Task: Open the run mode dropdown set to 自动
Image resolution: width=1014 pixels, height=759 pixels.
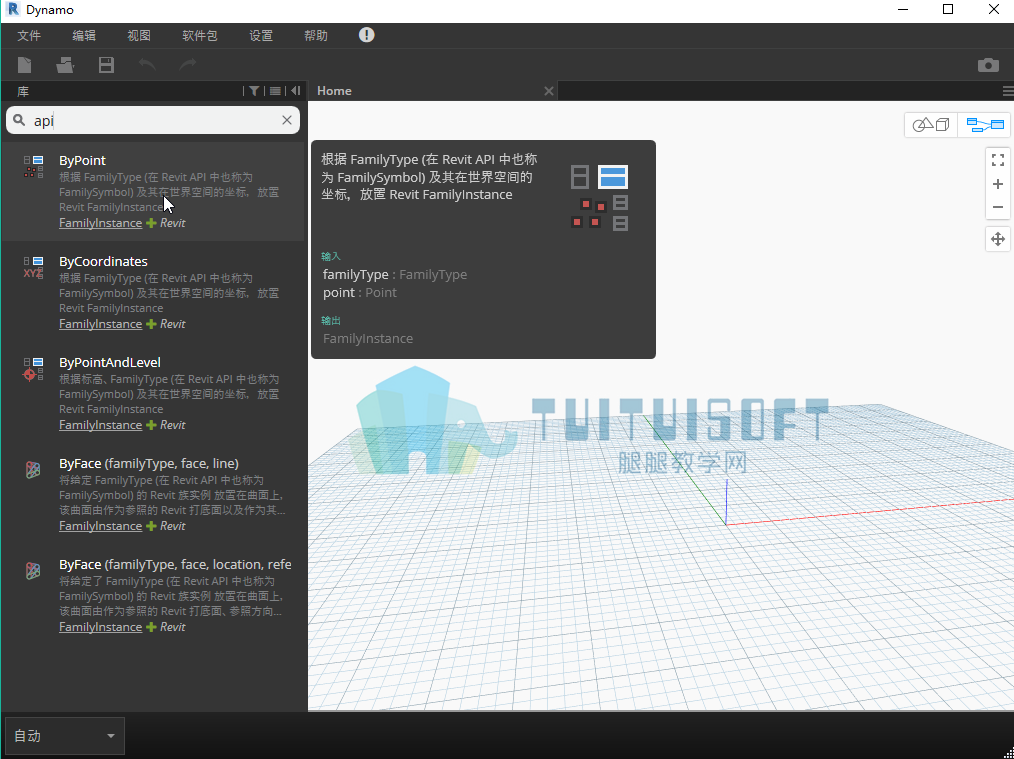Action: 65,736
